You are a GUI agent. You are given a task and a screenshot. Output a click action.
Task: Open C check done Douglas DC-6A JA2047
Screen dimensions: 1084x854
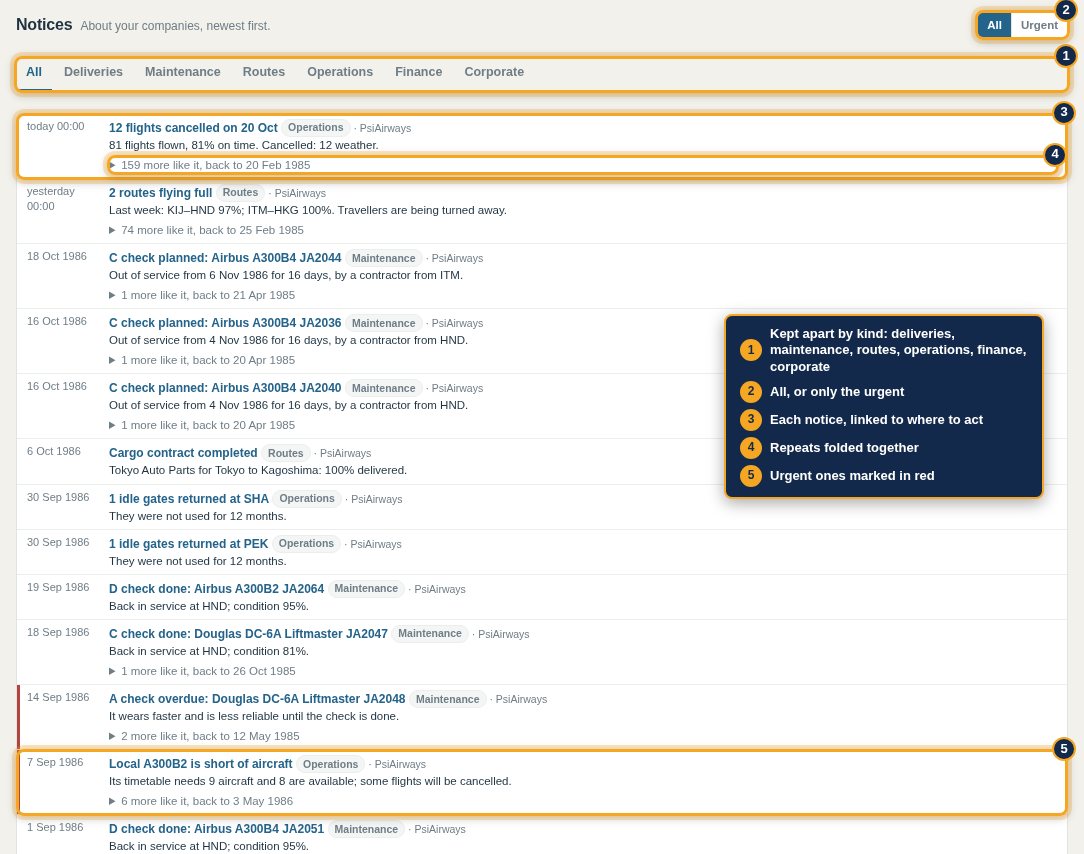tap(248, 633)
